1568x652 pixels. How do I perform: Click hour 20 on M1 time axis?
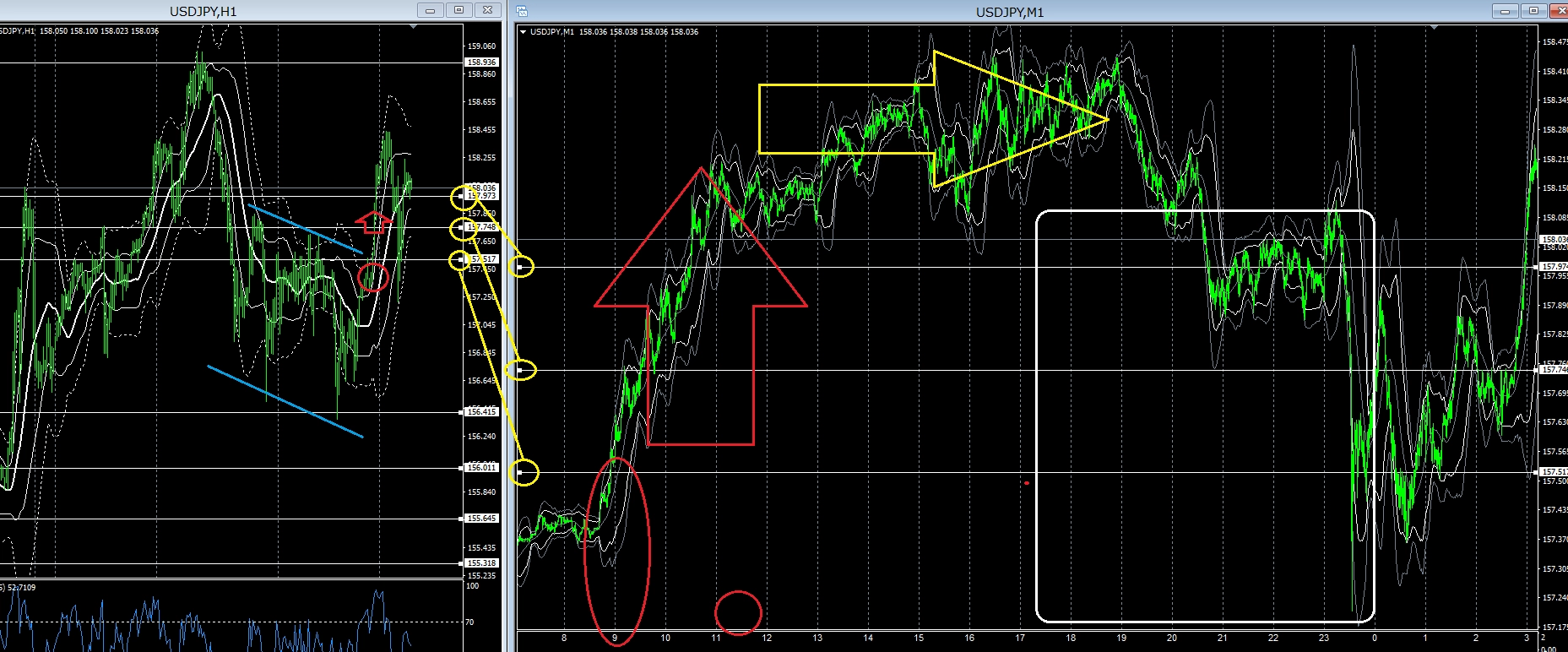click(1172, 638)
